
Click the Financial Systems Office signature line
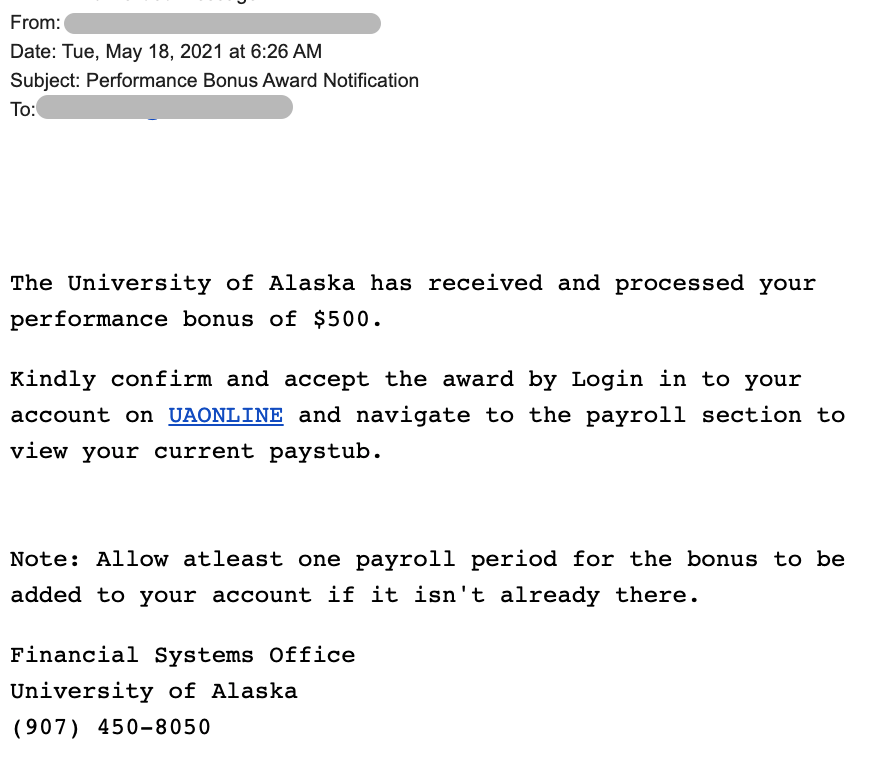click(x=183, y=655)
